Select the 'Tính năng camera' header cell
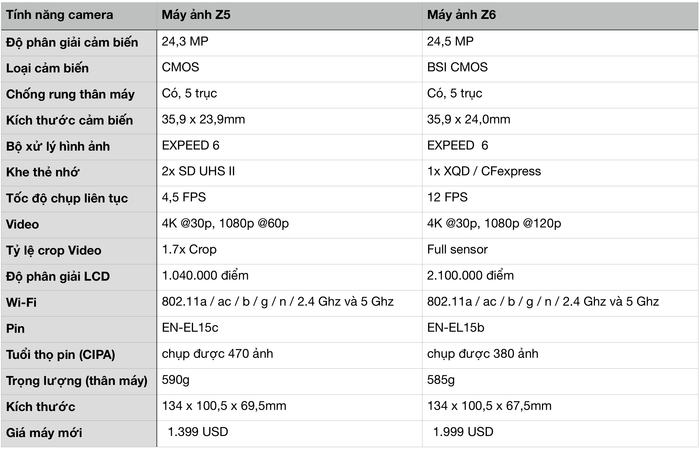 click(x=79, y=15)
